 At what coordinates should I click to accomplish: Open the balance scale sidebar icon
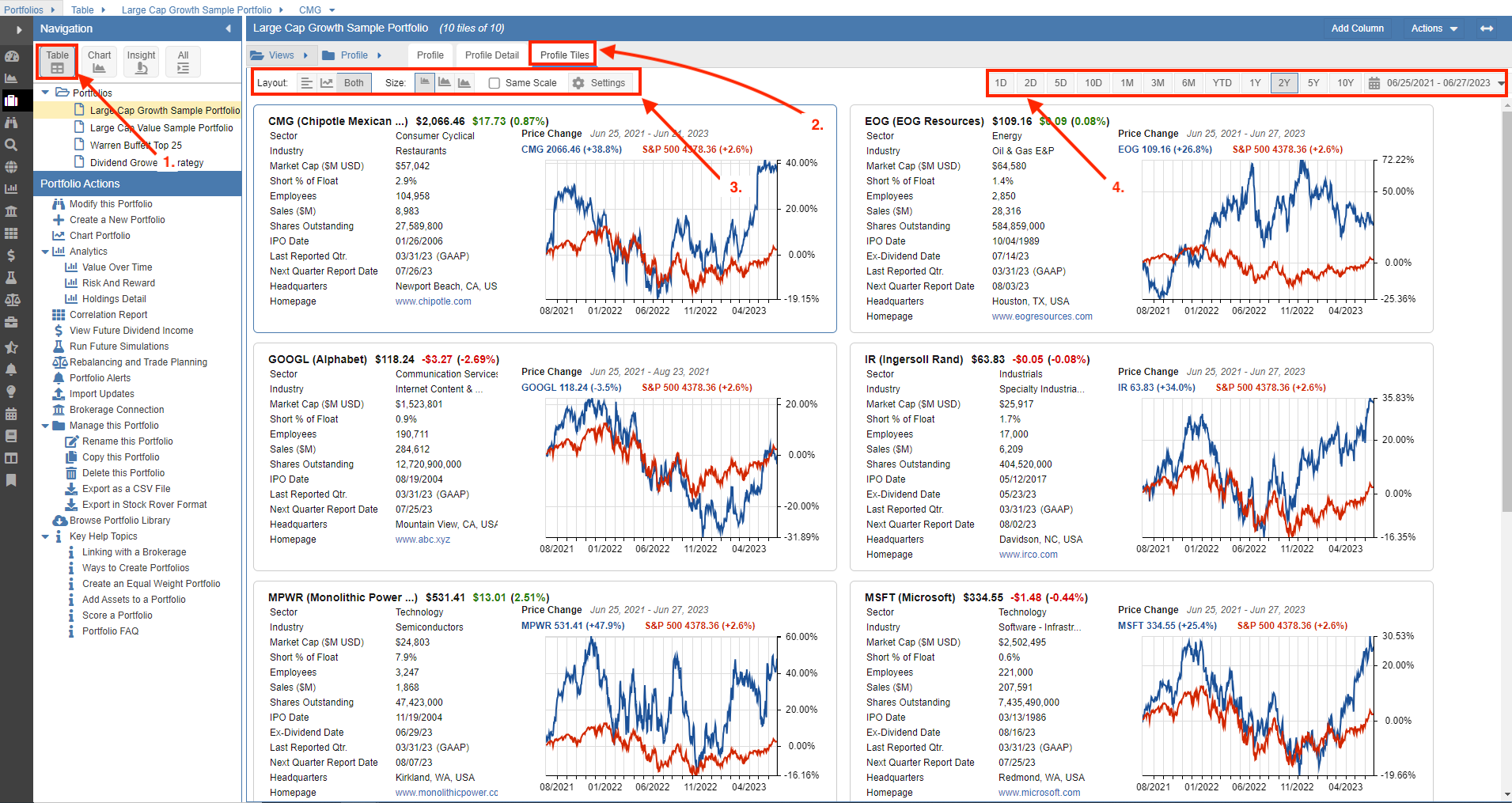click(x=11, y=300)
